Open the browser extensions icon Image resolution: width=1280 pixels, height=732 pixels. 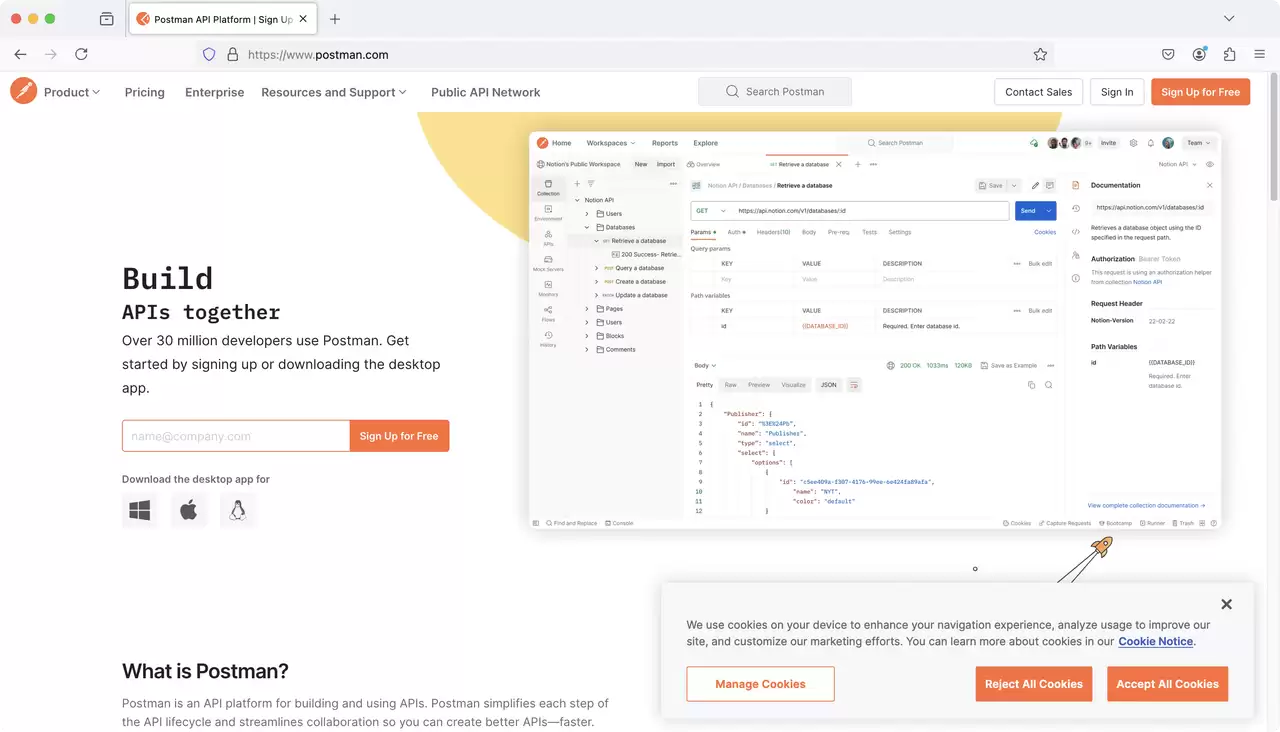point(1229,55)
